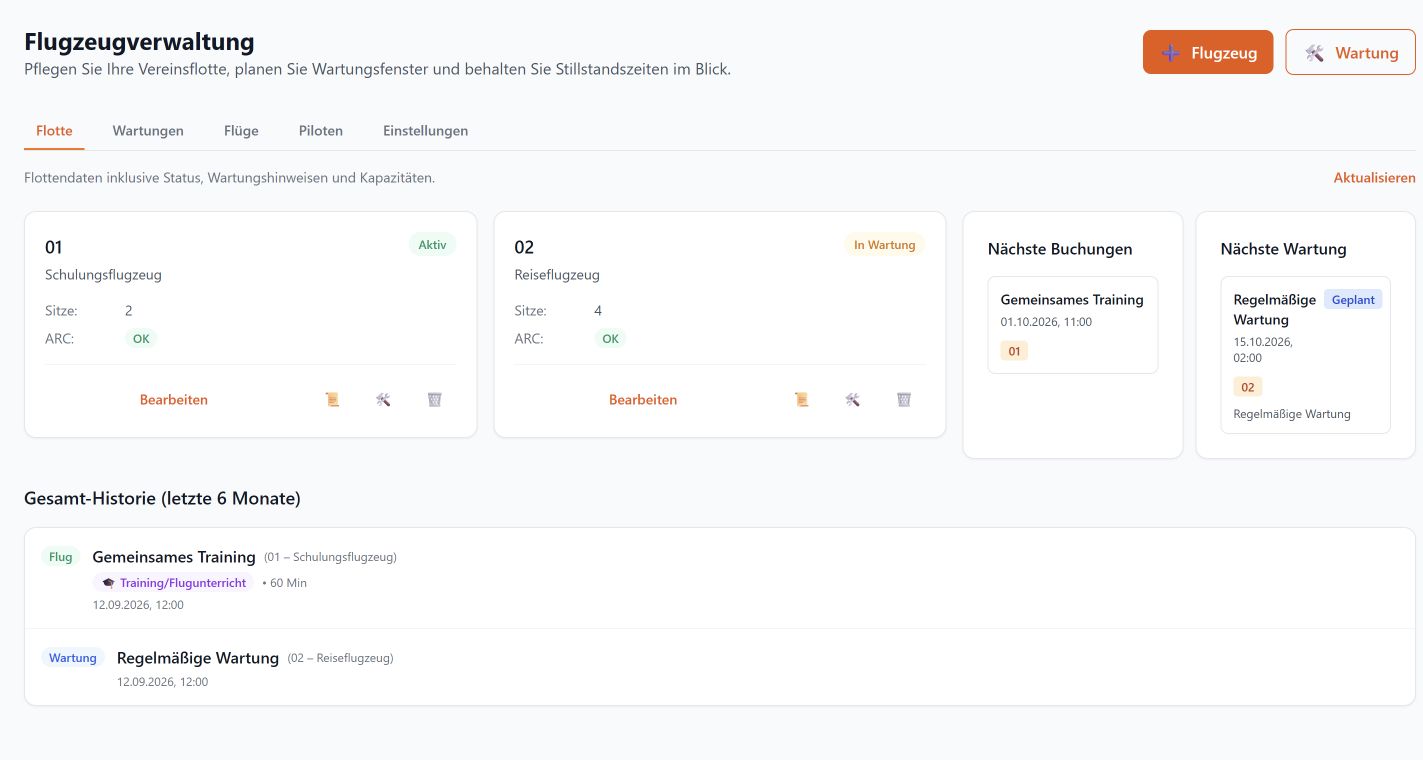1423x760 pixels.
Task: Open the scroll history icon on aircraft 02
Action: (x=801, y=399)
